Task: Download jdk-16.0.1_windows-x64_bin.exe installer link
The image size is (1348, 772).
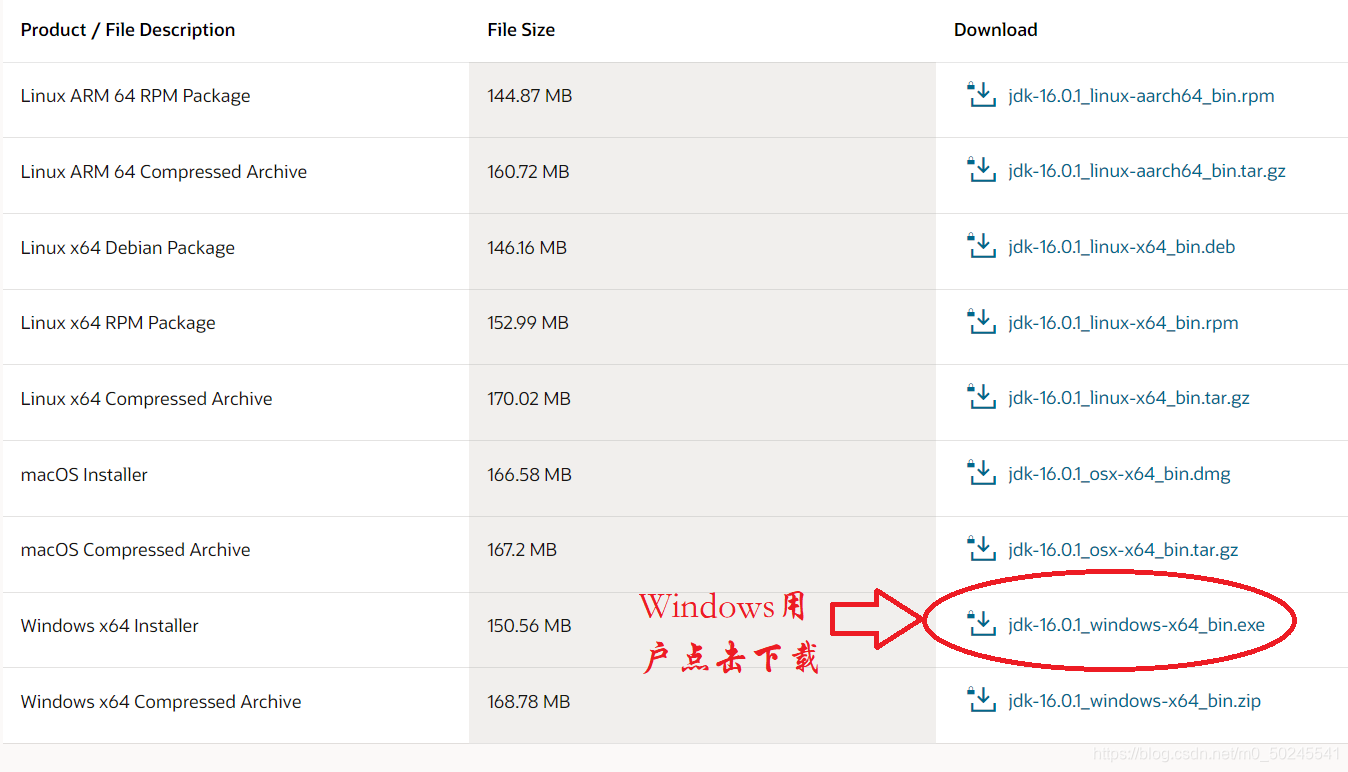Action: (x=1137, y=625)
